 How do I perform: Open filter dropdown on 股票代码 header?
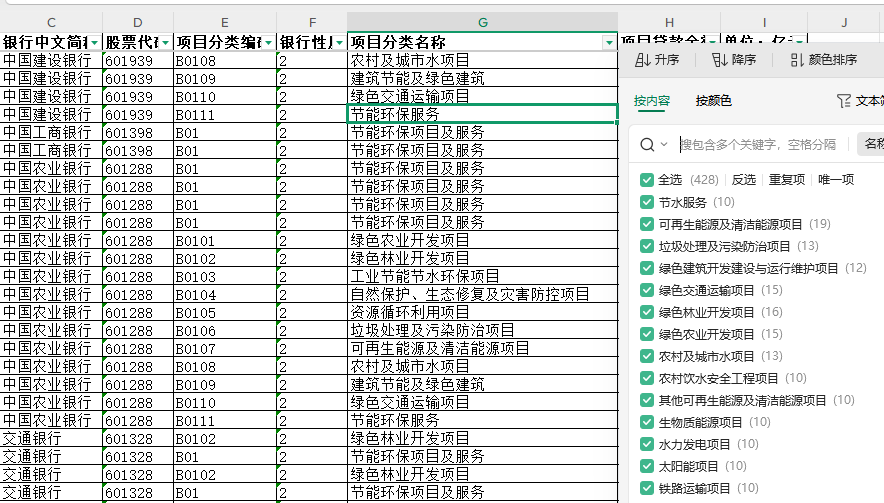(165, 43)
